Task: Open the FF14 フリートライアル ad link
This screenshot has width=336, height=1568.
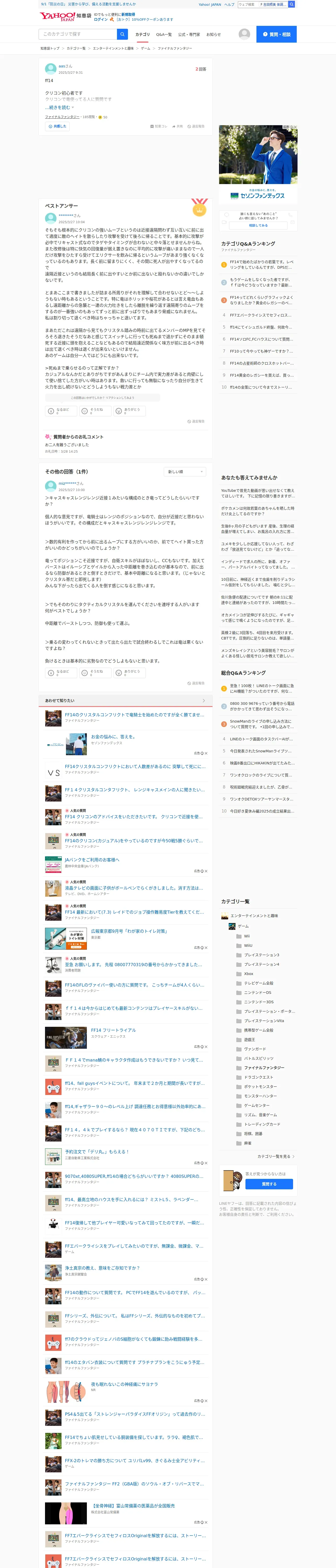Action: click(x=113, y=1030)
